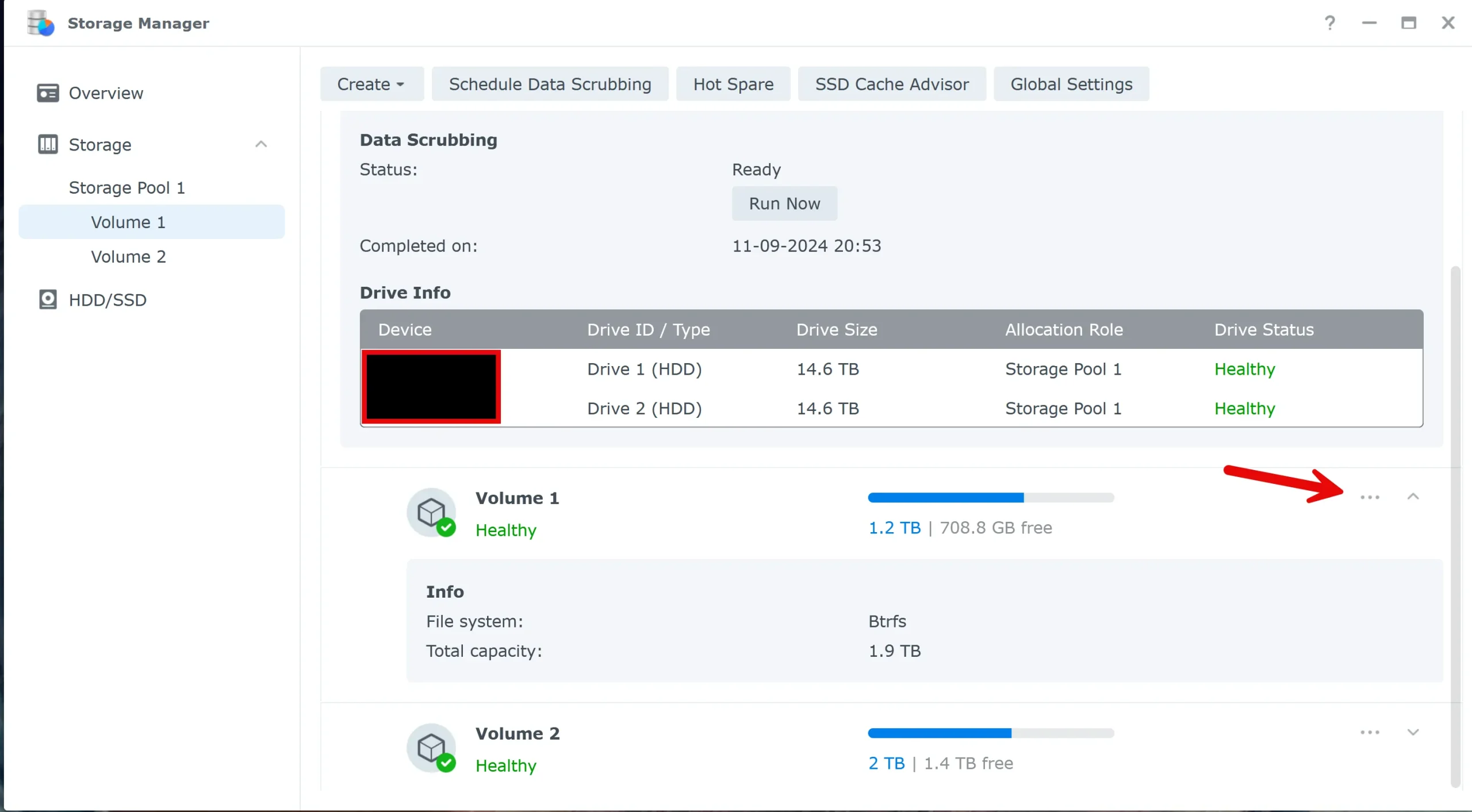Image resolution: width=1472 pixels, height=812 pixels.
Task: Open the Create dropdown menu
Action: click(371, 84)
